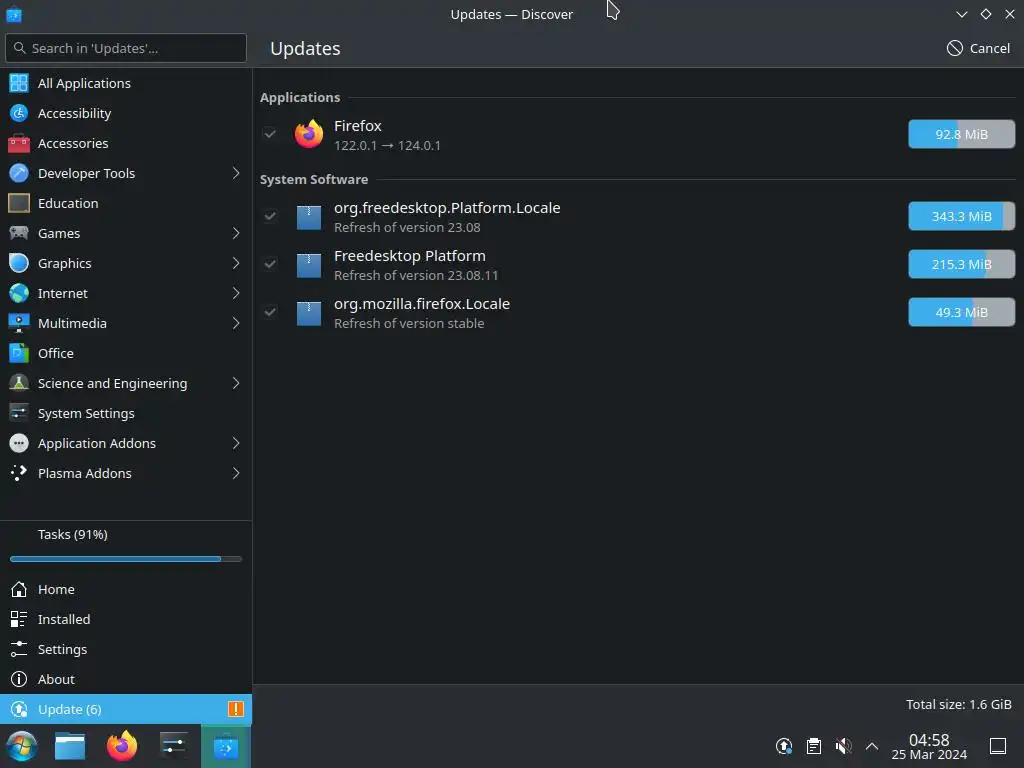Open the application launcher start button
The height and width of the screenshot is (768, 1024).
[22, 746]
